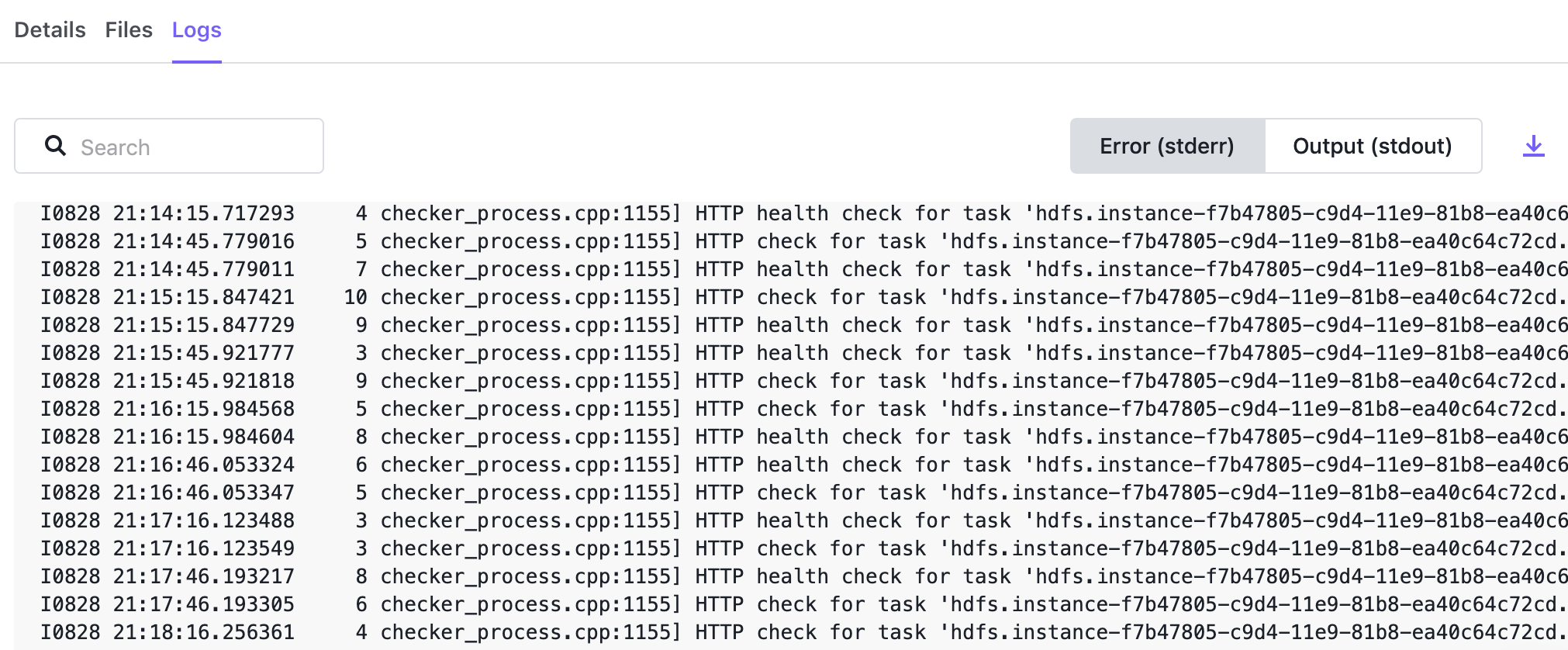The image size is (1568, 650).
Task: Show the Error (stderr) log stream
Action: [x=1167, y=146]
